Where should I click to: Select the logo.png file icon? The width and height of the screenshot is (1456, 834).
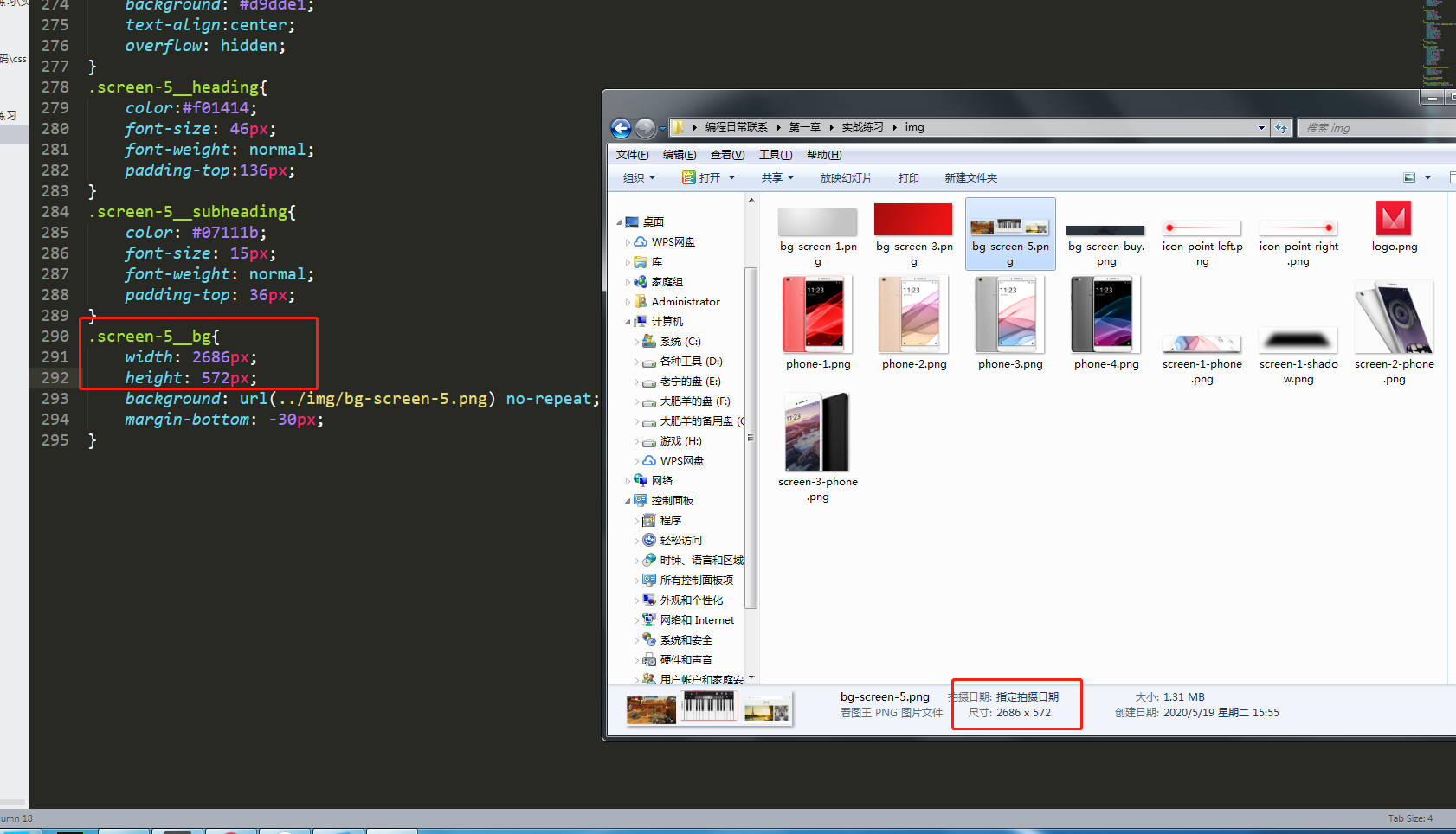tap(1394, 218)
